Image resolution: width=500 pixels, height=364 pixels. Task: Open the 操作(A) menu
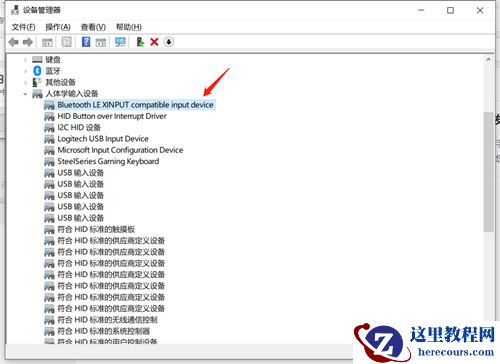click(x=58, y=27)
